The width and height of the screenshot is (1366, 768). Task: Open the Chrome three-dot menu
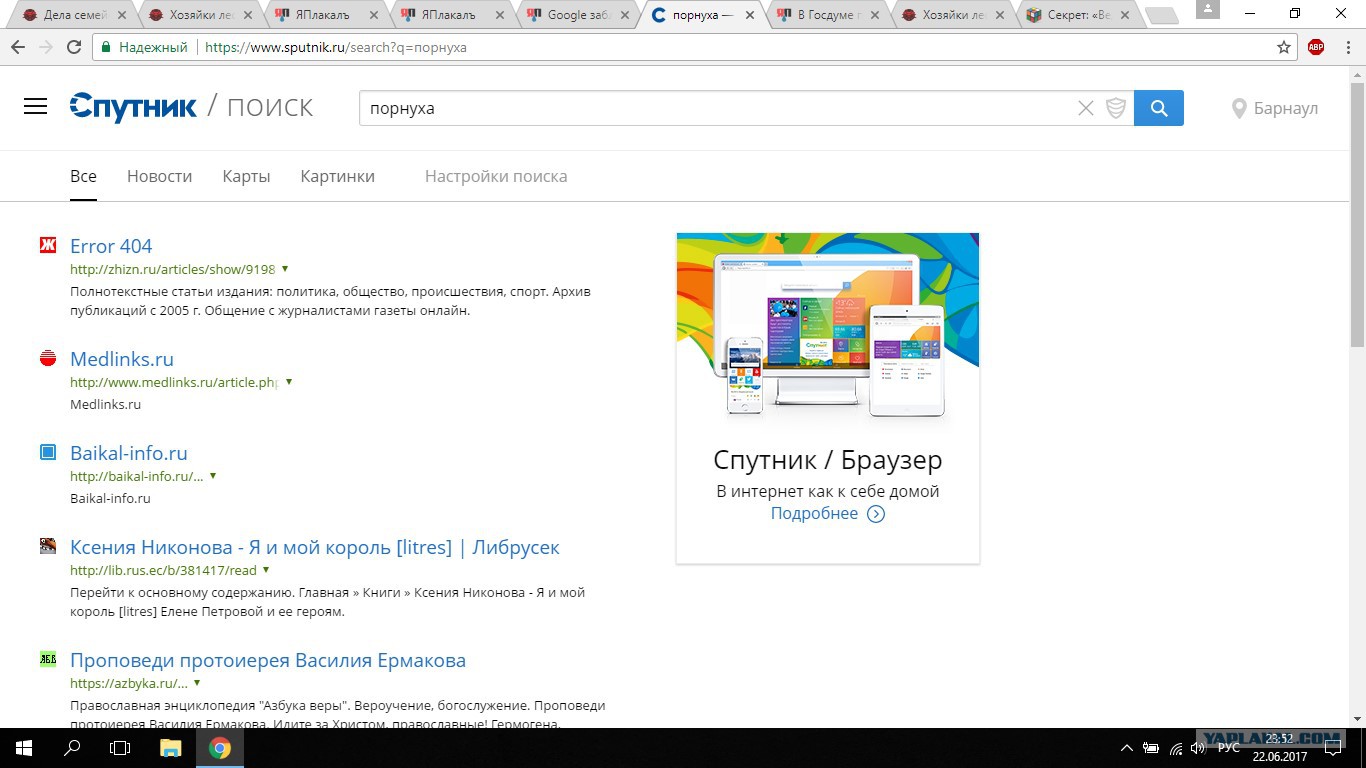point(1347,47)
